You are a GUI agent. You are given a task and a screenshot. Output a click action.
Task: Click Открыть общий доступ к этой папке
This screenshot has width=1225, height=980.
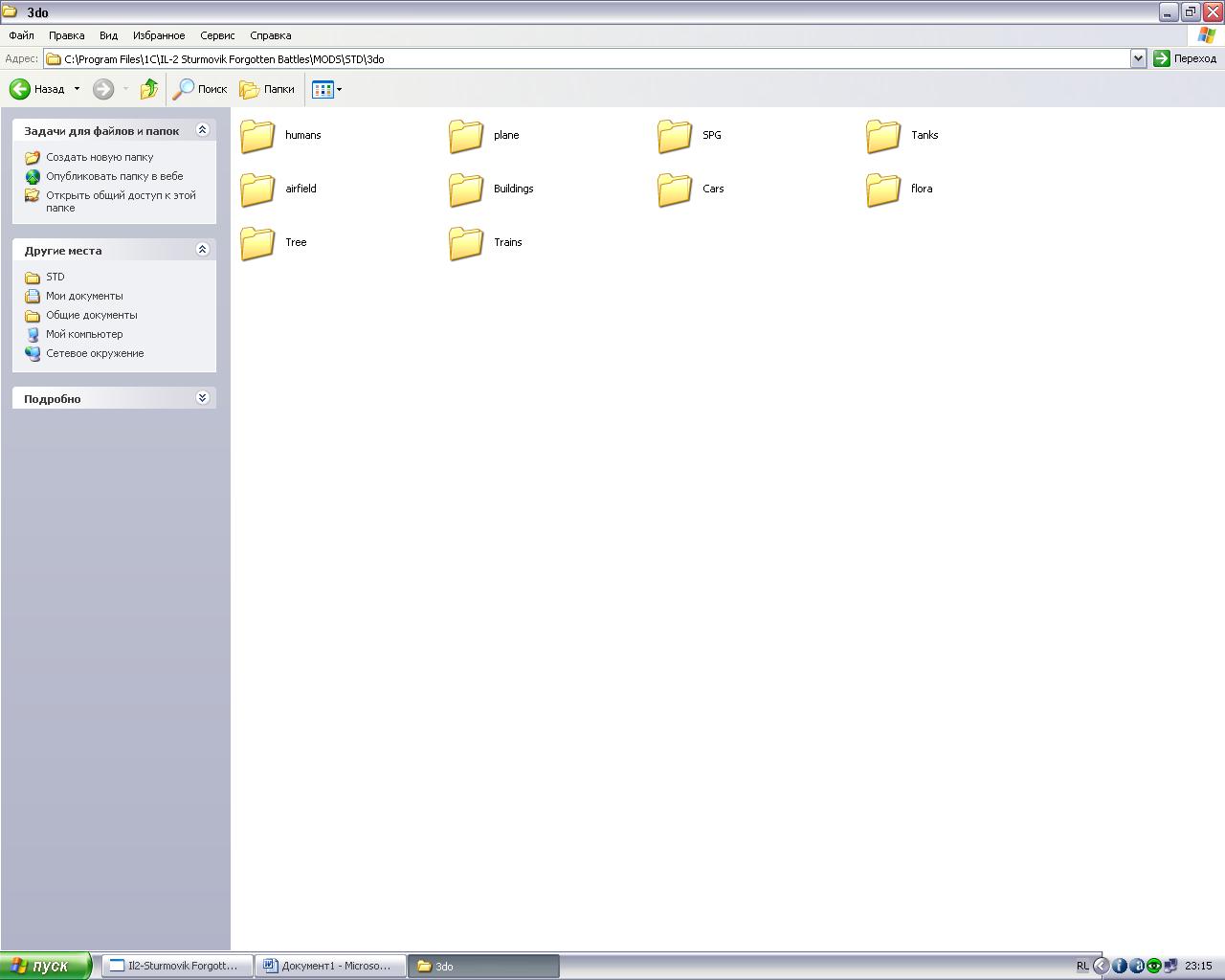121,201
